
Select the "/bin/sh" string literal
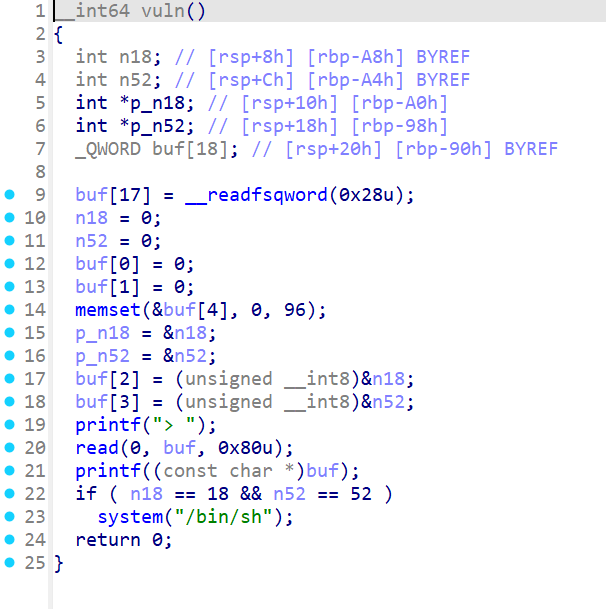[x=223, y=517]
